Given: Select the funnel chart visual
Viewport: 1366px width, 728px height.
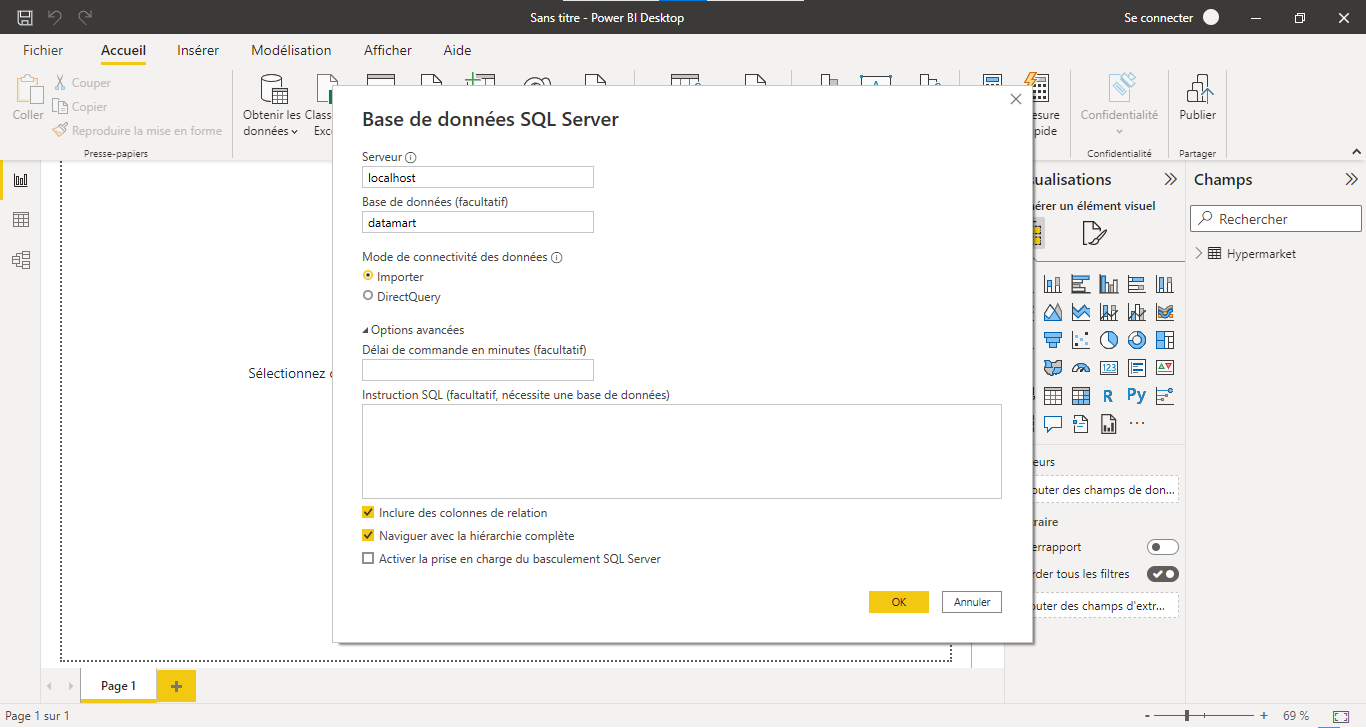Looking at the screenshot, I should pos(1052,340).
